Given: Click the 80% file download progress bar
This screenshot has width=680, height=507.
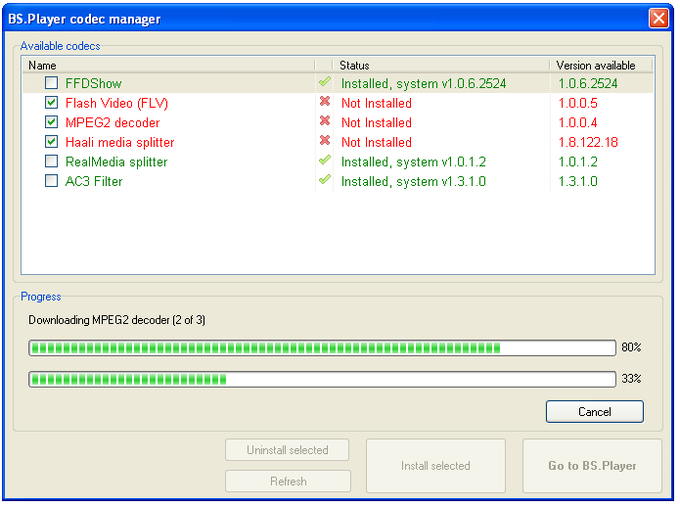Looking at the screenshot, I should pyautogui.click(x=321, y=348).
